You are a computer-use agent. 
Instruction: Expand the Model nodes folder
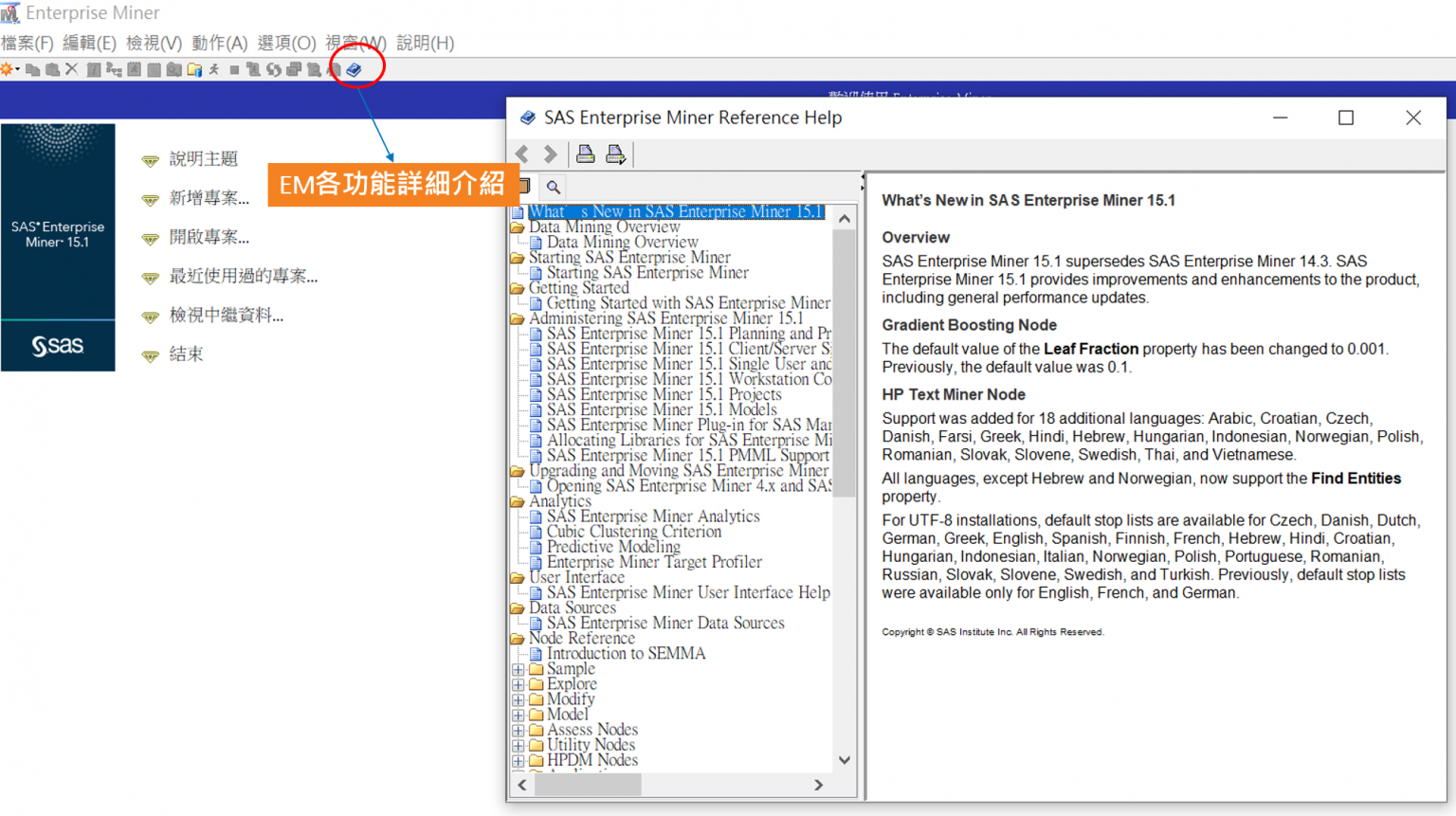point(518,714)
